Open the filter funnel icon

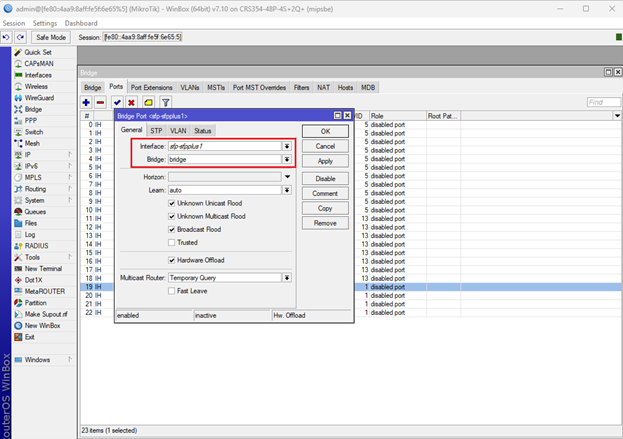click(166, 102)
